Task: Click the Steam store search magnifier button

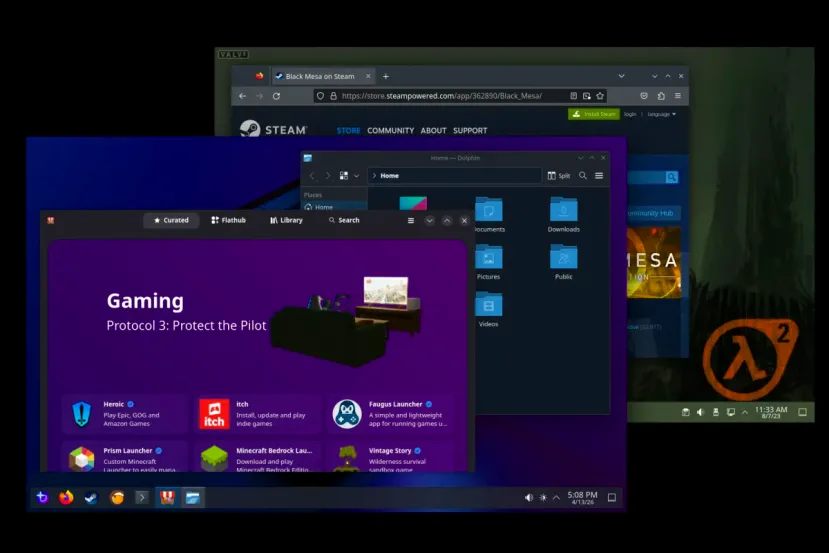Action: point(671,177)
